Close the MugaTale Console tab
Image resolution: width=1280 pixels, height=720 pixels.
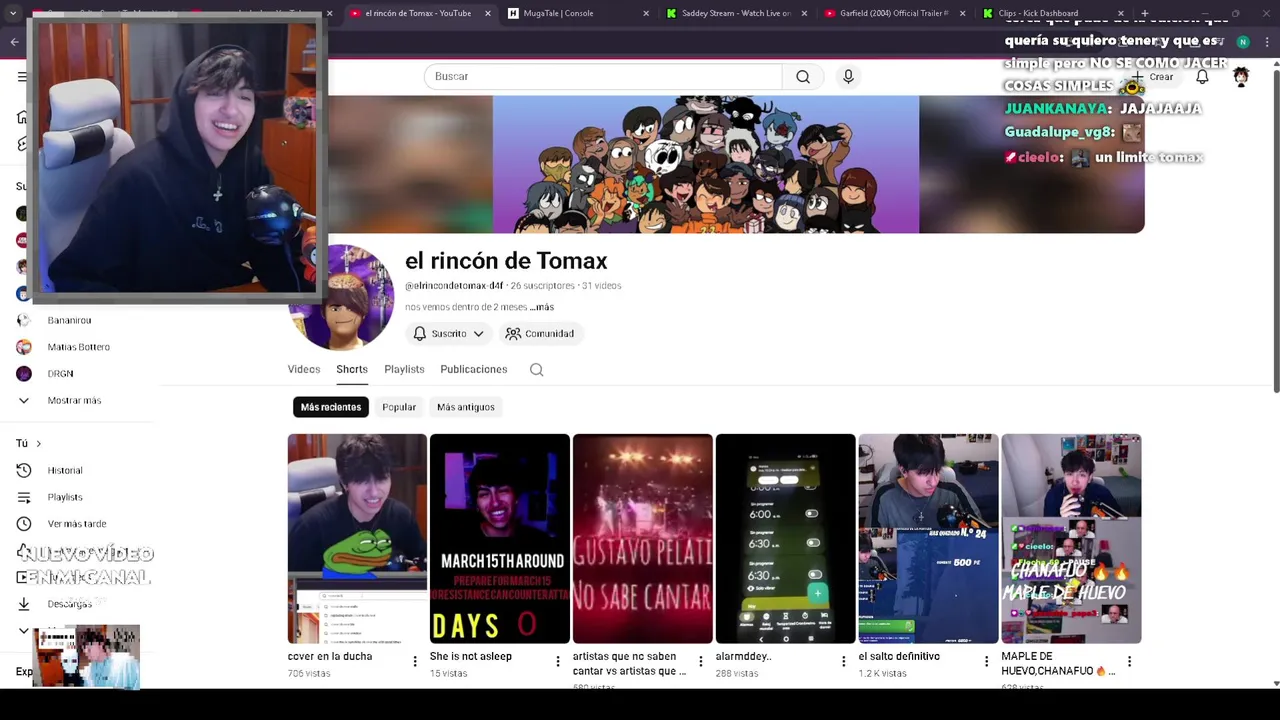pyautogui.click(x=646, y=13)
